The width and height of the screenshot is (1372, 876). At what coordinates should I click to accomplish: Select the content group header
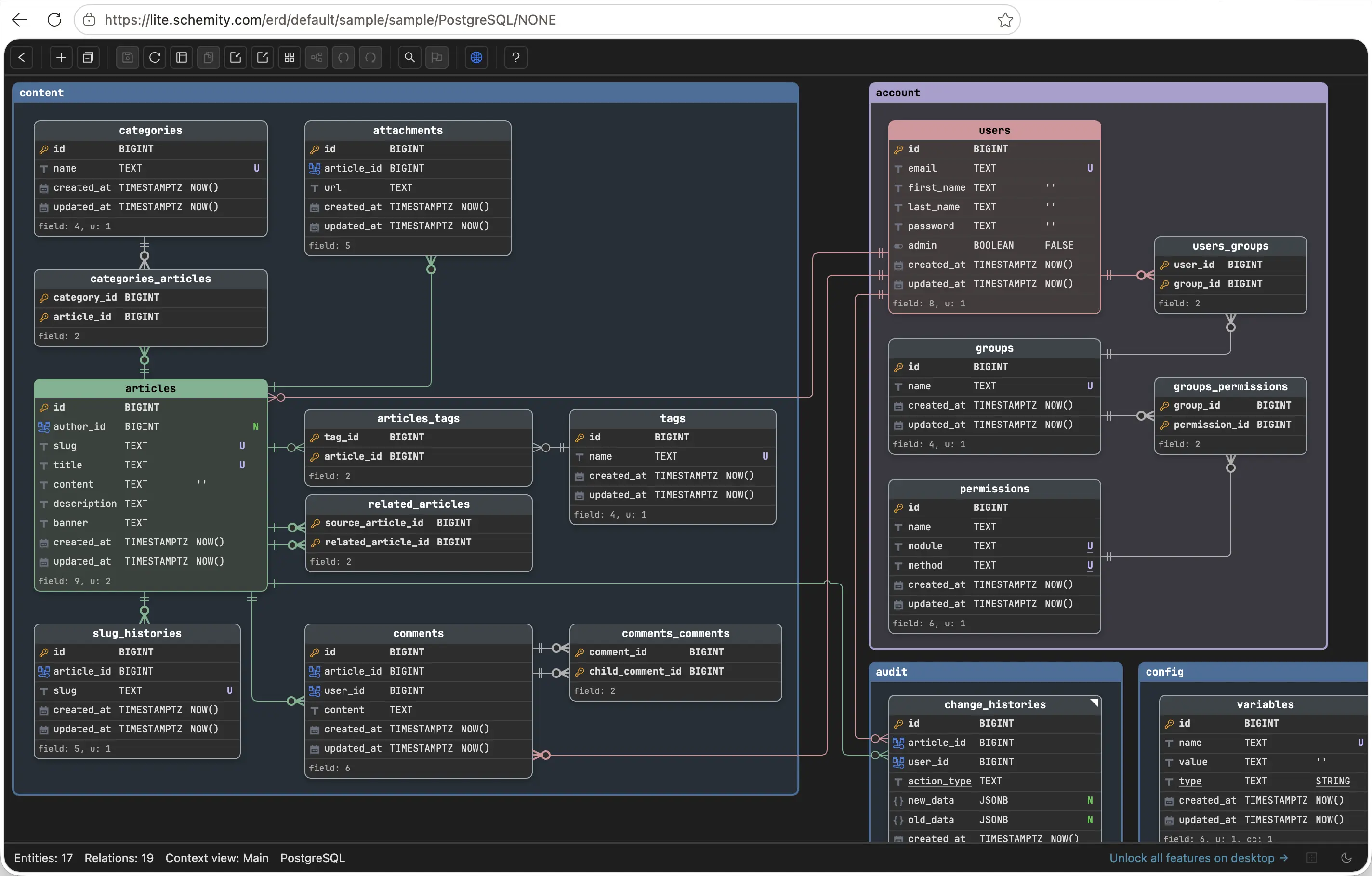coord(406,93)
